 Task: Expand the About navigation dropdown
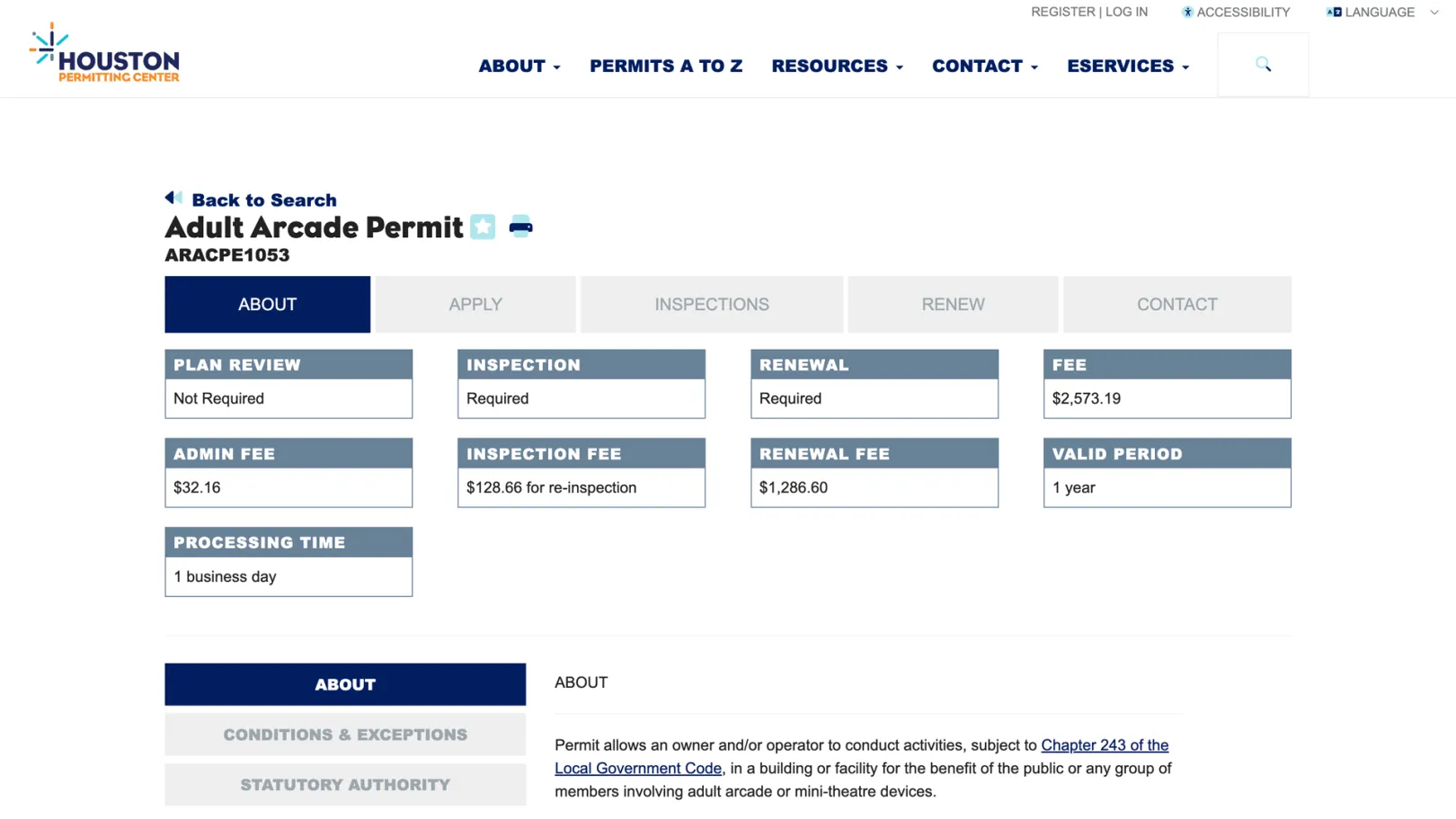coord(519,67)
